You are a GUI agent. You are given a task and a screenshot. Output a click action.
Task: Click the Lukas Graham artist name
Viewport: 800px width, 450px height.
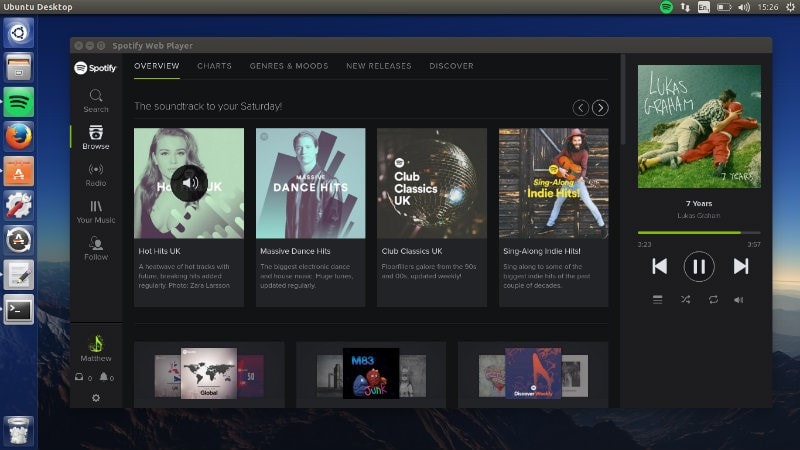[699, 216]
